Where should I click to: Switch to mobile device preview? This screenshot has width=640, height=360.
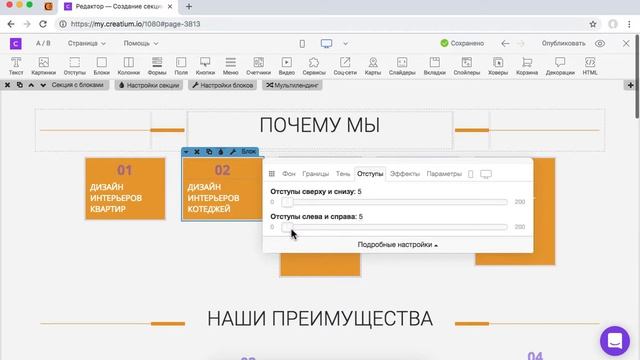coord(302,44)
